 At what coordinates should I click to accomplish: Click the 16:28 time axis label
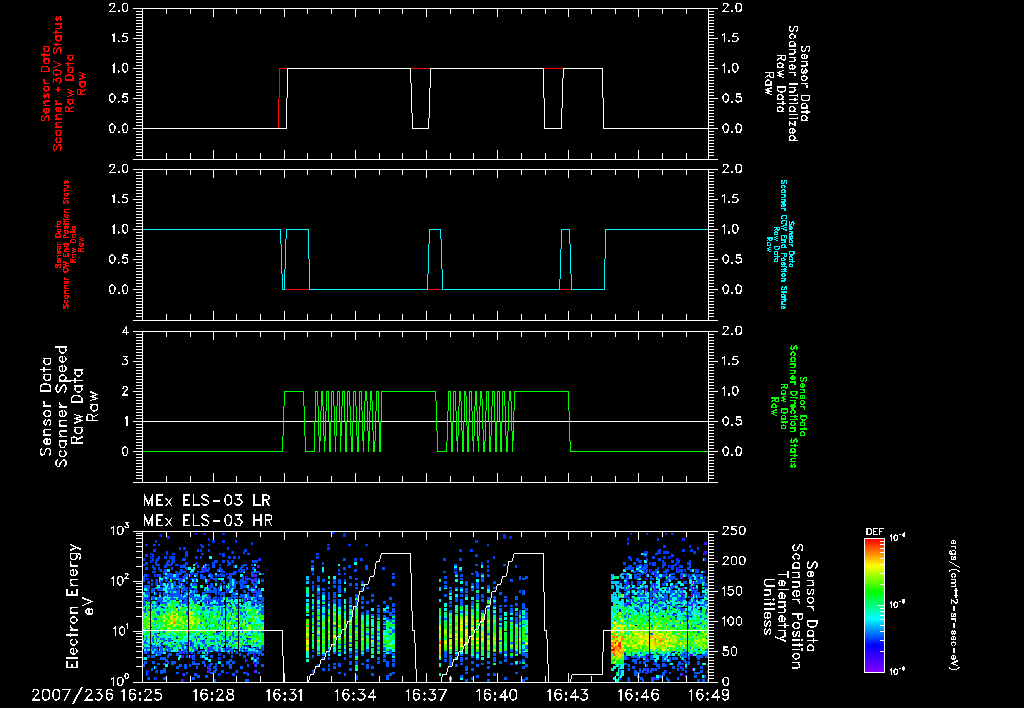tap(214, 696)
